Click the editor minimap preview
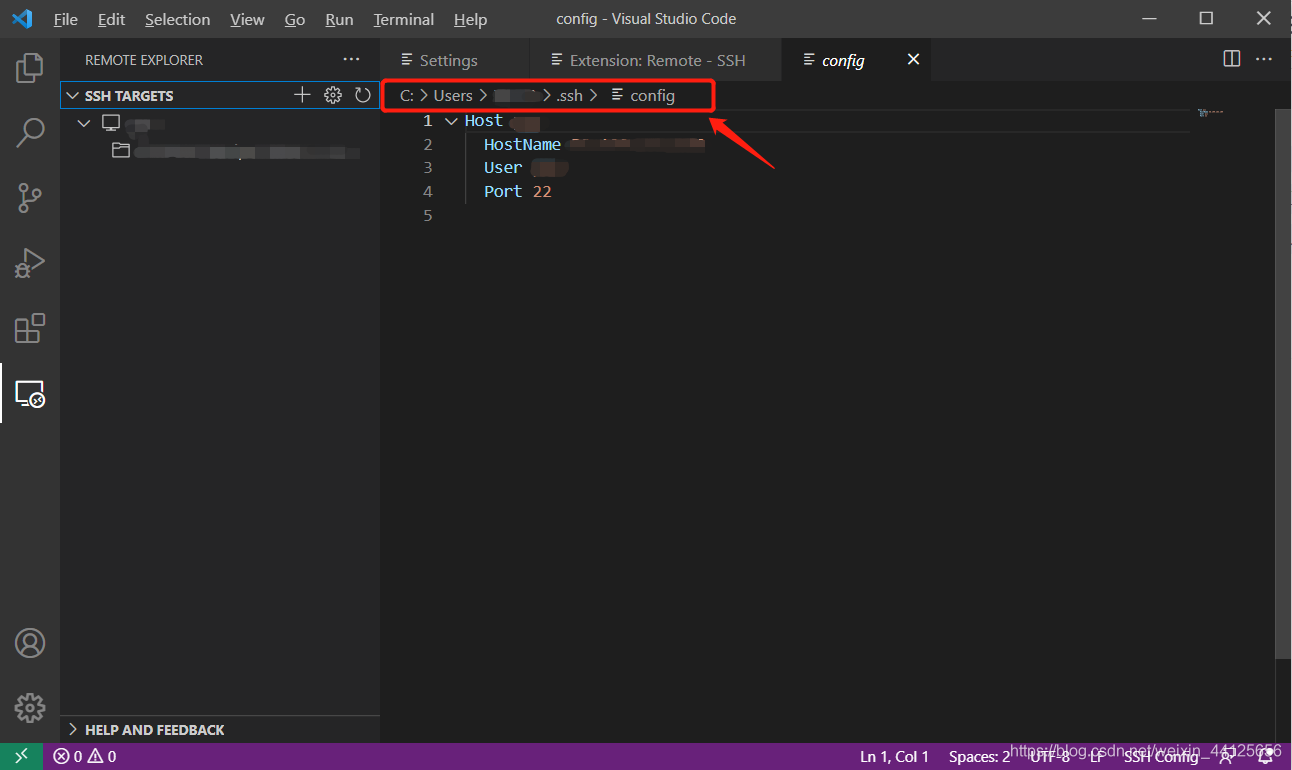The image size is (1292, 770). (x=1209, y=113)
